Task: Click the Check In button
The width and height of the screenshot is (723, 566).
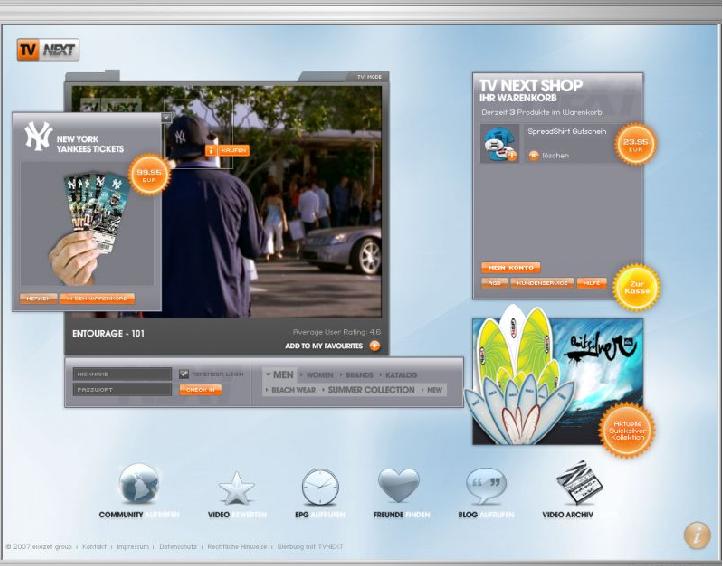Action: pyautogui.click(x=201, y=390)
